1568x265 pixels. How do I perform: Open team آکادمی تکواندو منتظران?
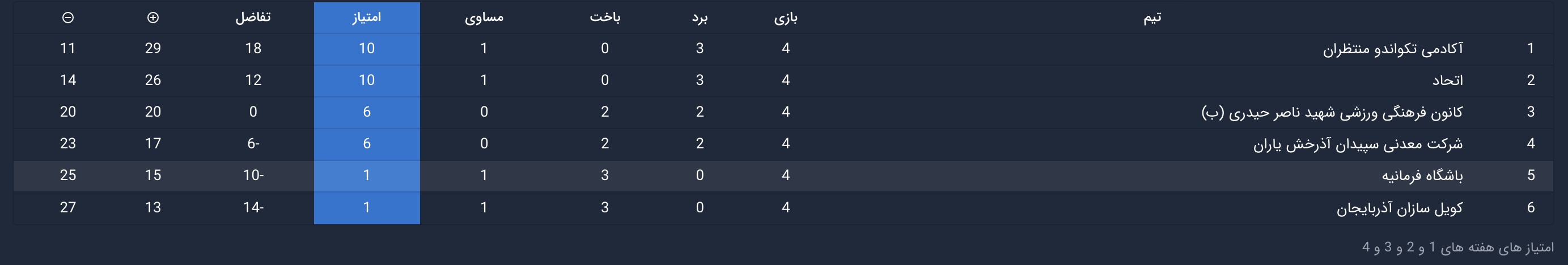point(1393,49)
